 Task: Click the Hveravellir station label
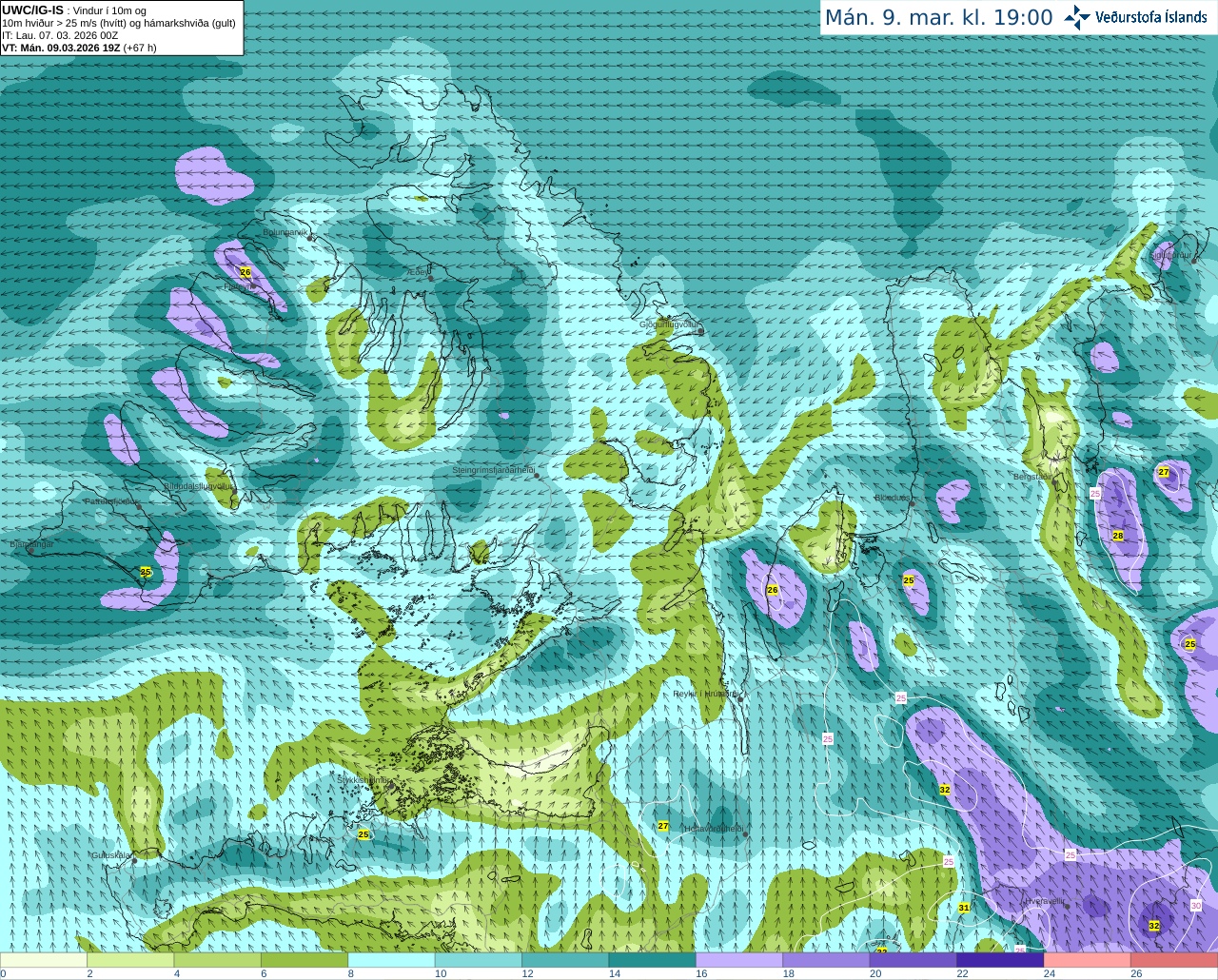coord(1045,901)
